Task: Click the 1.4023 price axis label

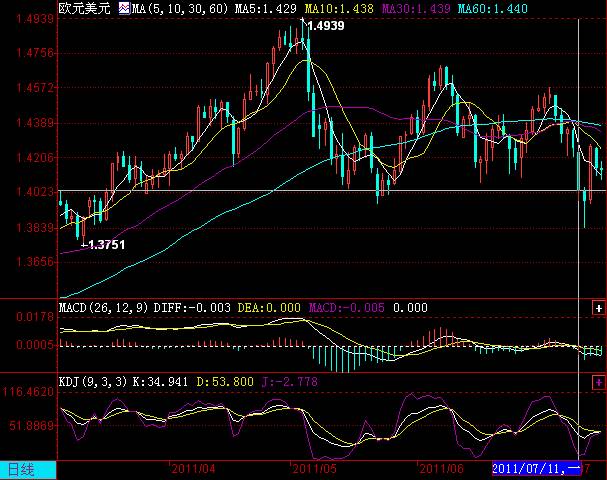Action: pyautogui.click(x=35, y=192)
